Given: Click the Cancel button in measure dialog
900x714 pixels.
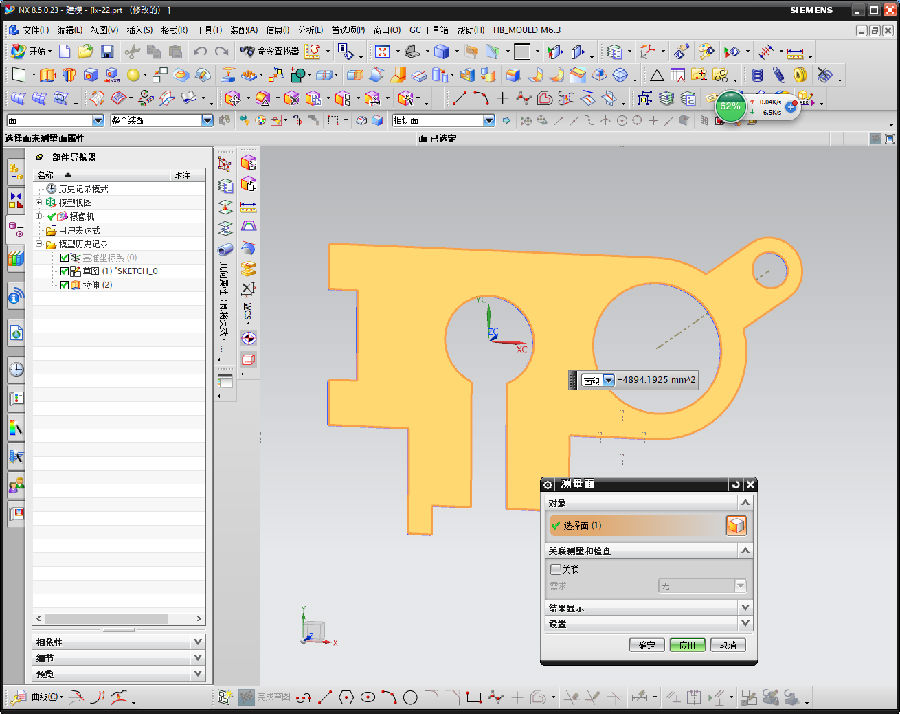Looking at the screenshot, I should click(727, 645).
